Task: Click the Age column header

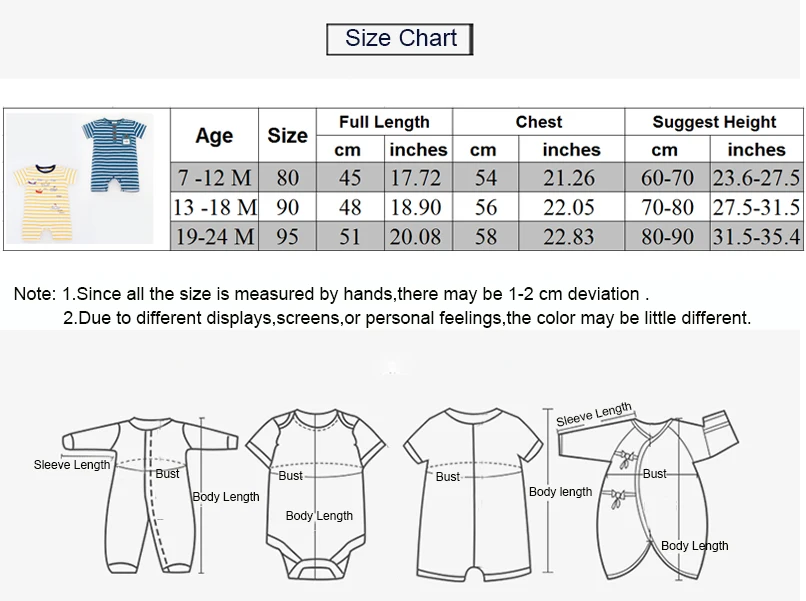Action: point(214,135)
